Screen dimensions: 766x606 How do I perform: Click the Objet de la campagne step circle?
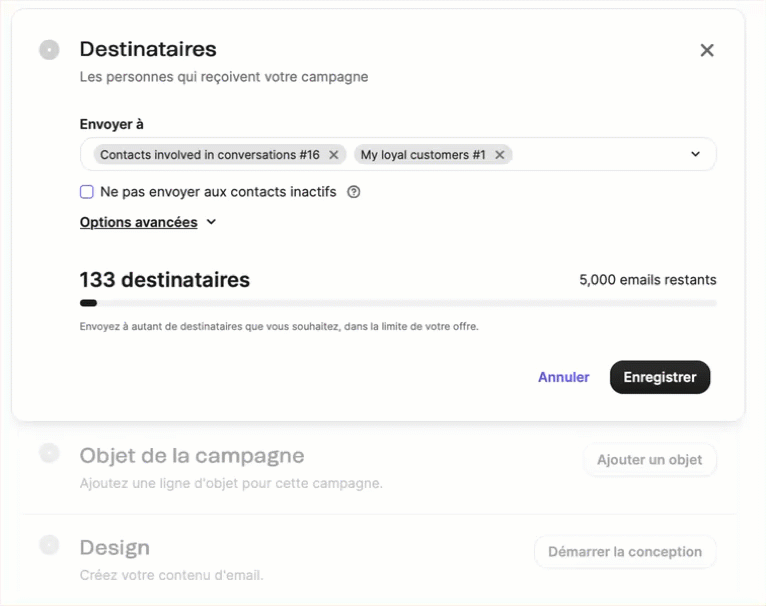pos(49,453)
